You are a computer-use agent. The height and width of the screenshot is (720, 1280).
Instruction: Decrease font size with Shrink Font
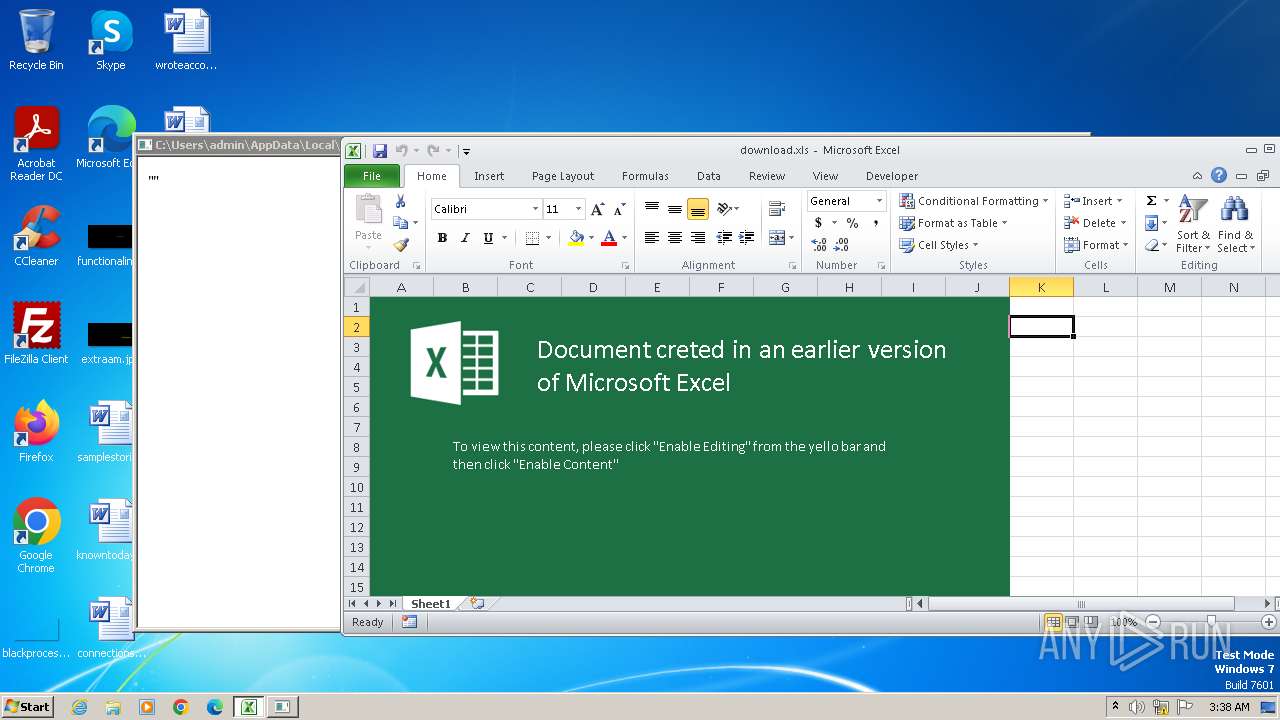(619, 209)
